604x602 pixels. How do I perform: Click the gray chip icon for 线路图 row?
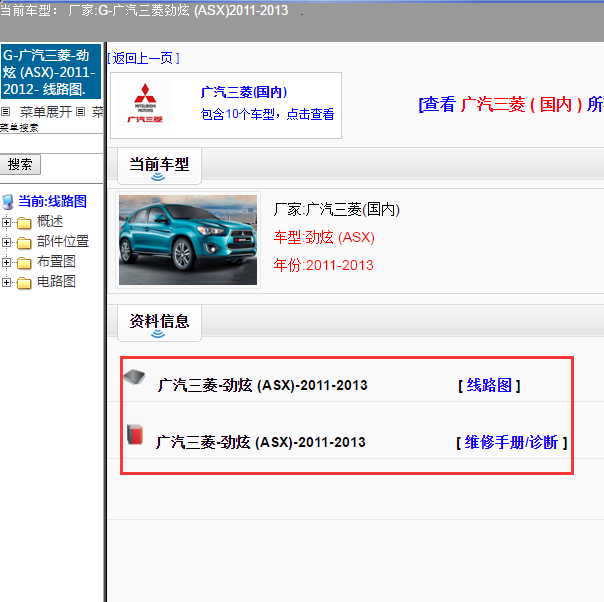[134, 377]
